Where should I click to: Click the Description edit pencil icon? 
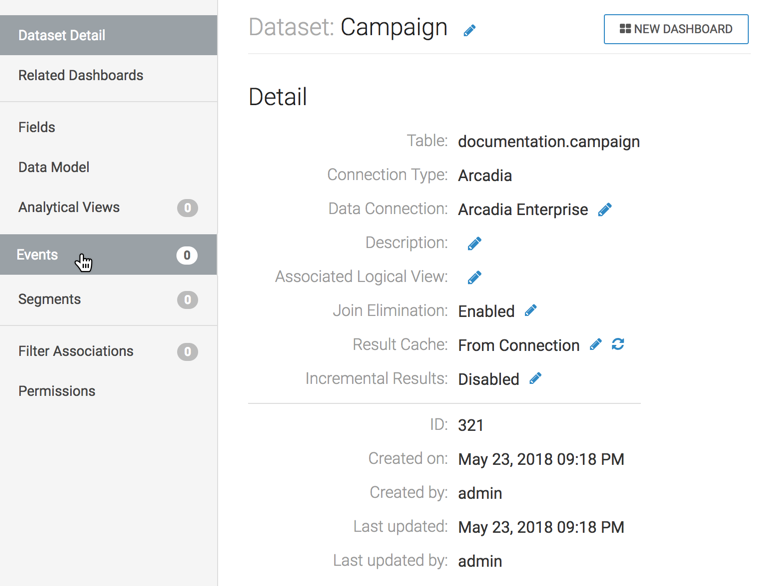coord(475,244)
